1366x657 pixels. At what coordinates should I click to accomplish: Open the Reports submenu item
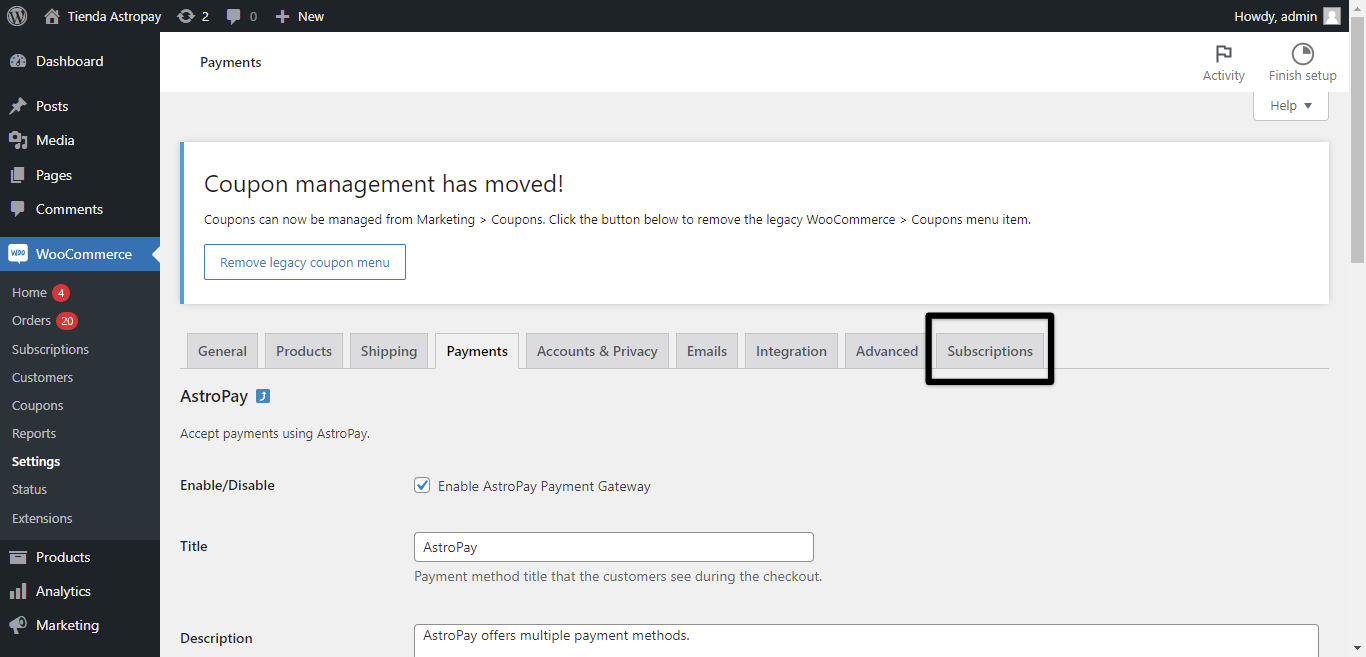pos(34,433)
